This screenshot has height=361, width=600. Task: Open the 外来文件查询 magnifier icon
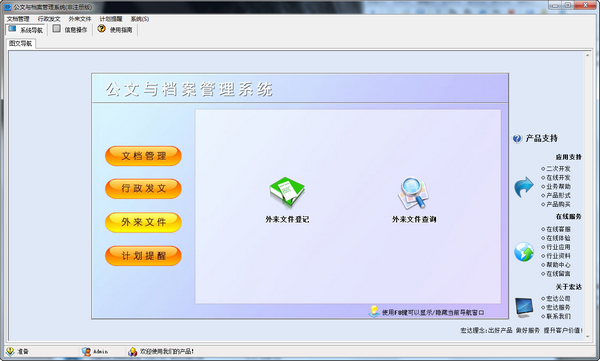(x=413, y=193)
